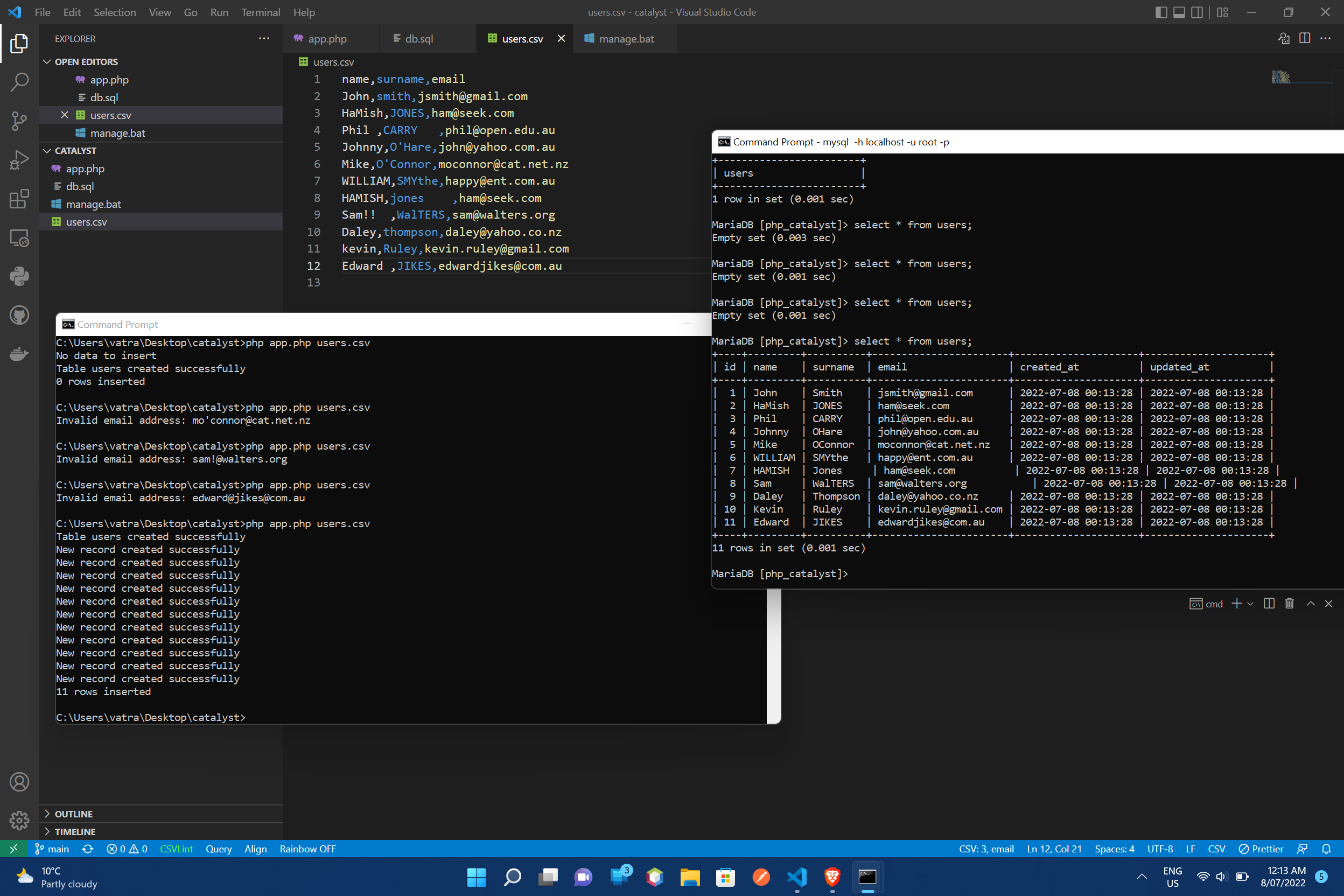Open the Run and Debug panel
This screenshot has height=896, width=1344.
(19, 160)
